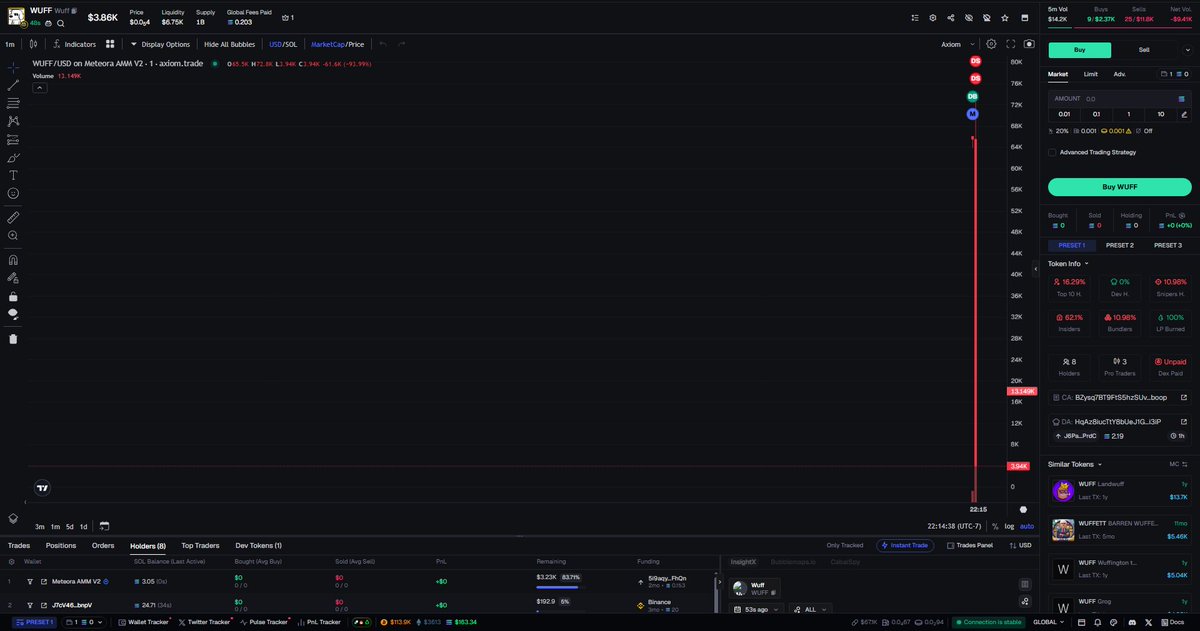Click the delete drawings trash icon
The width and height of the screenshot is (1200, 631).
pos(12,338)
